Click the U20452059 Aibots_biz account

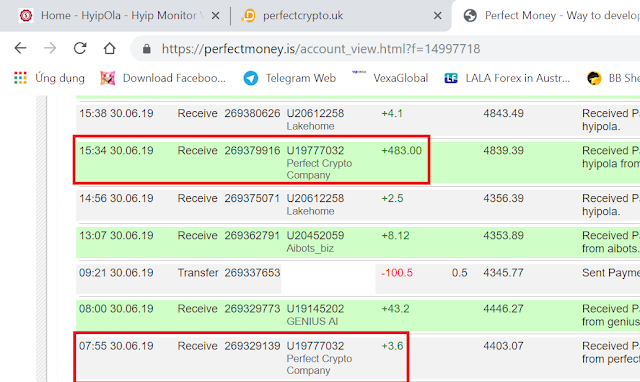[x=315, y=242]
